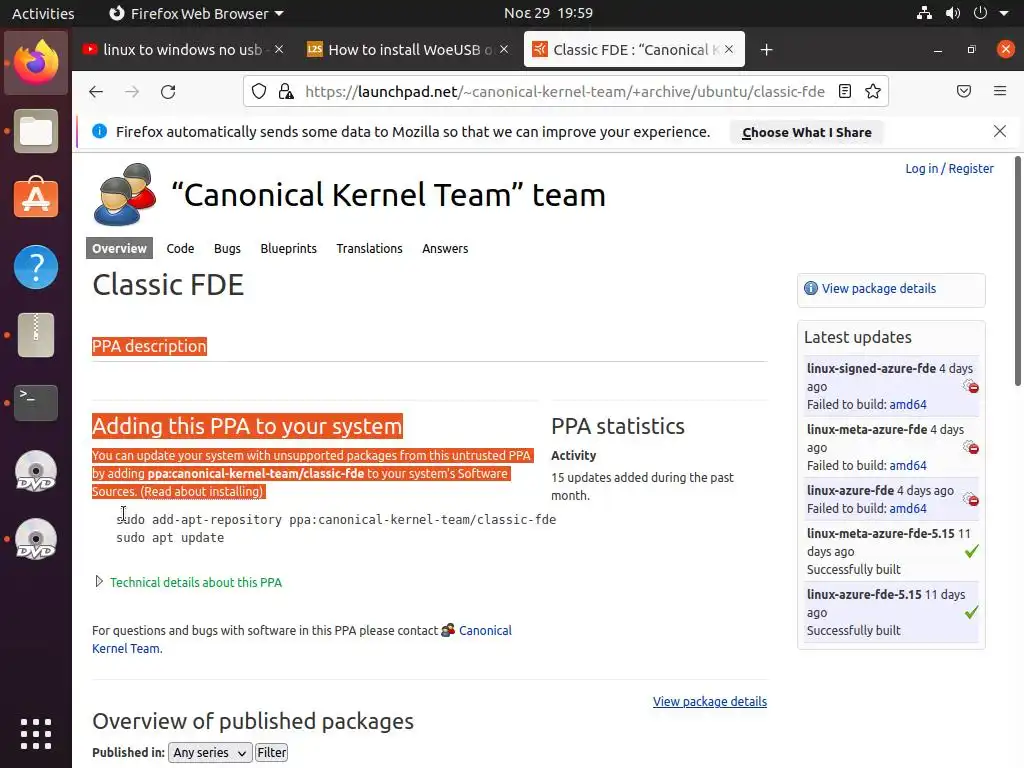Open the Terminal from the dock

click(36, 402)
